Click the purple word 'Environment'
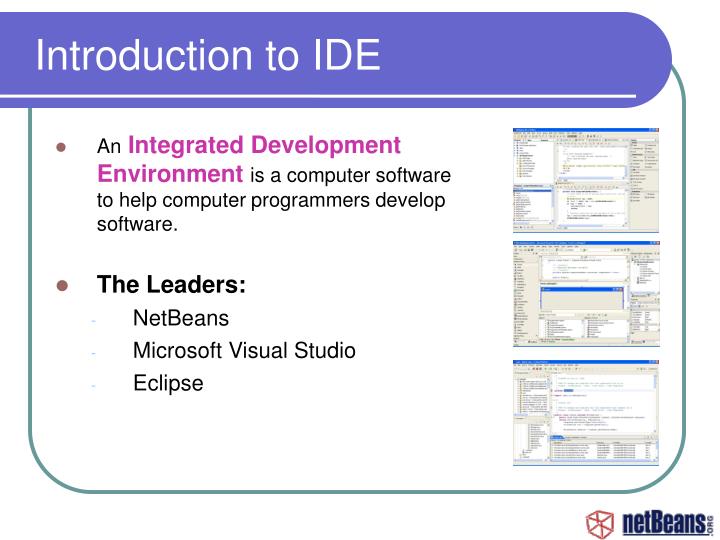The width and height of the screenshot is (720, 540). [x=170, y=174]
